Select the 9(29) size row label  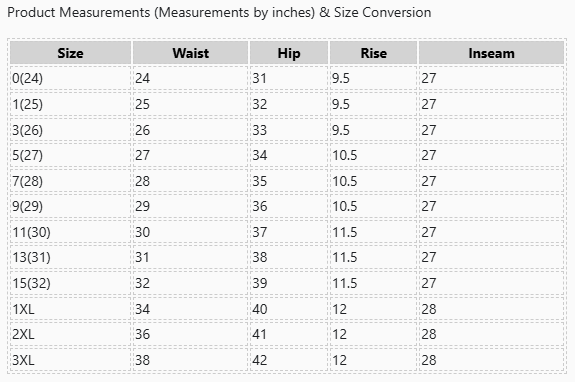(x=70, y=206)
